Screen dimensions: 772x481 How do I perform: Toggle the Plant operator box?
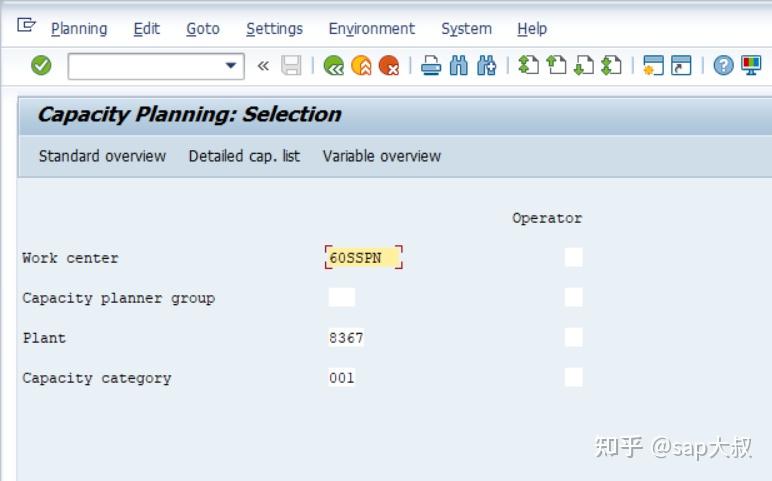coord(573,338)
